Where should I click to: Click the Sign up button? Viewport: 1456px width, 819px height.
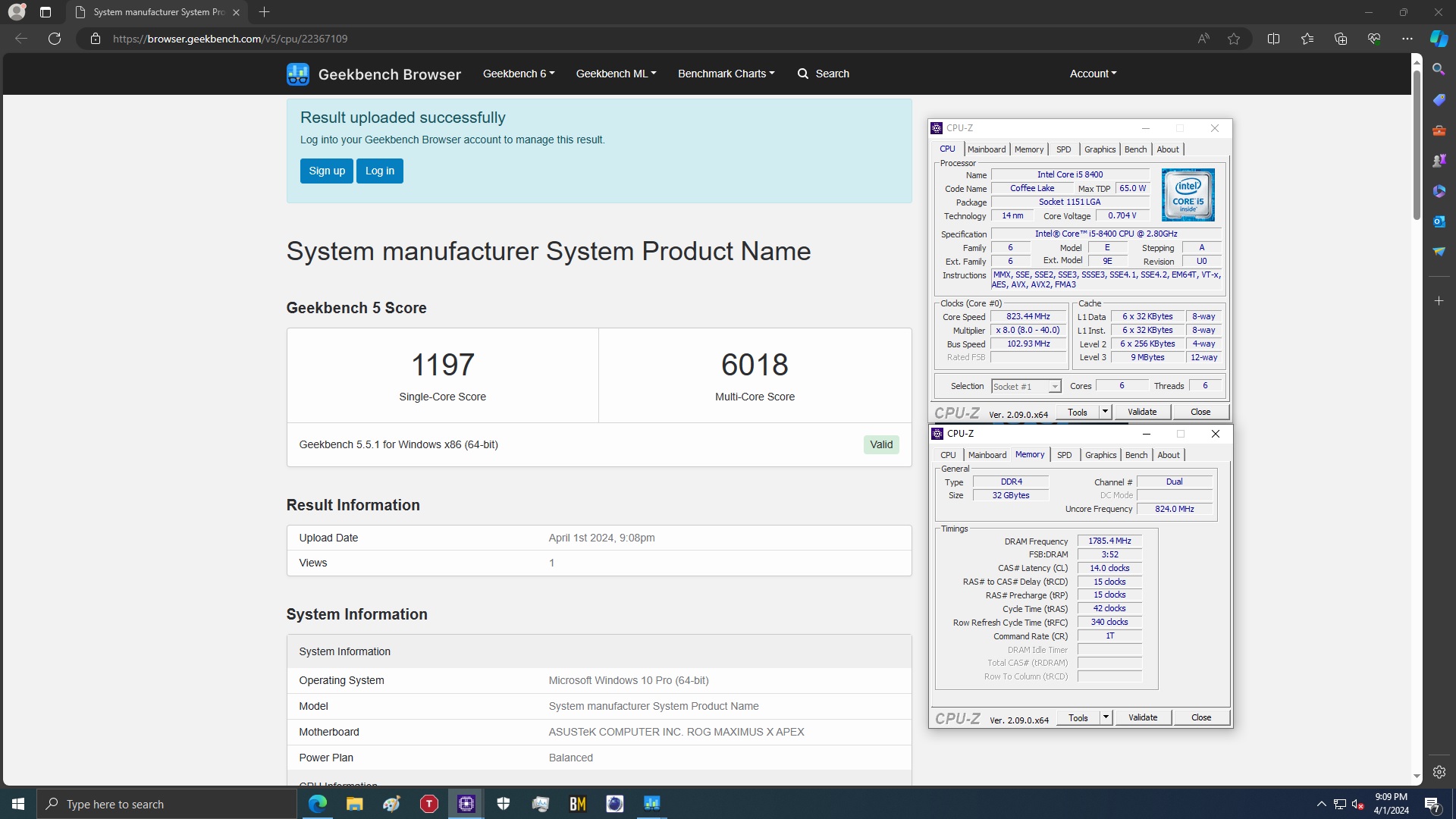[327, 171]
